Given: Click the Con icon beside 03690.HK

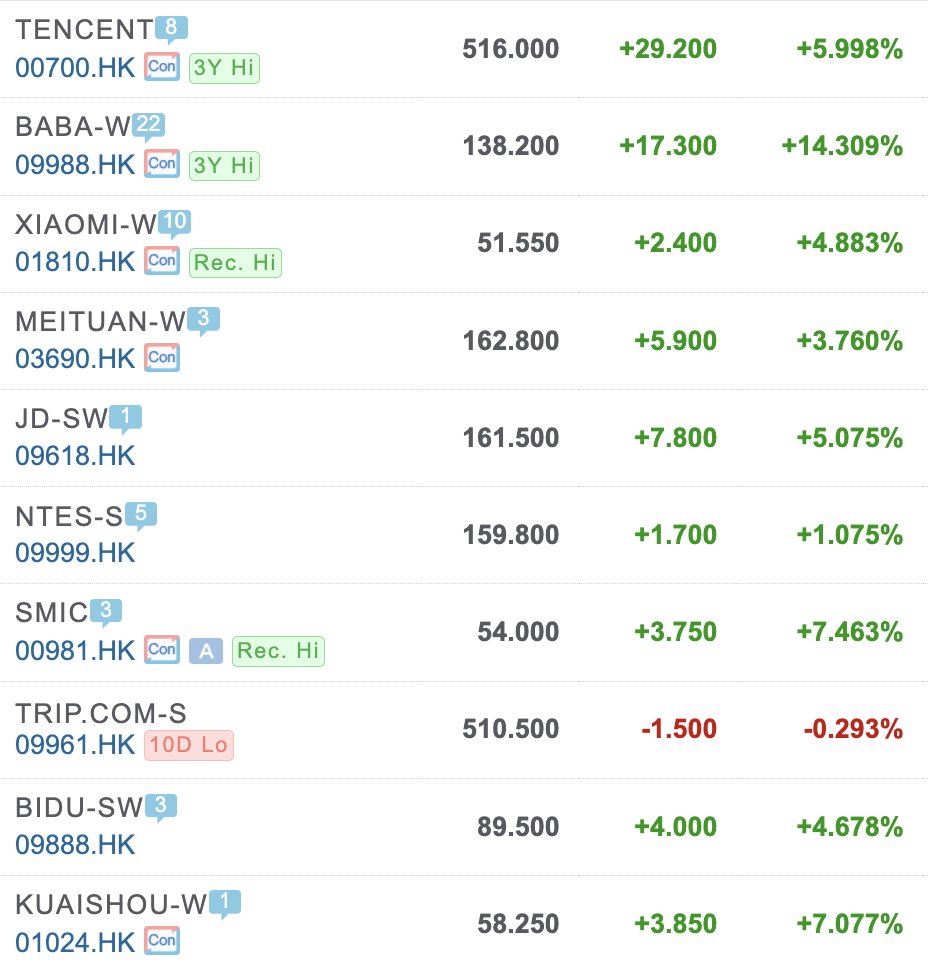Looking at the screenshot, I should (162, 358).
